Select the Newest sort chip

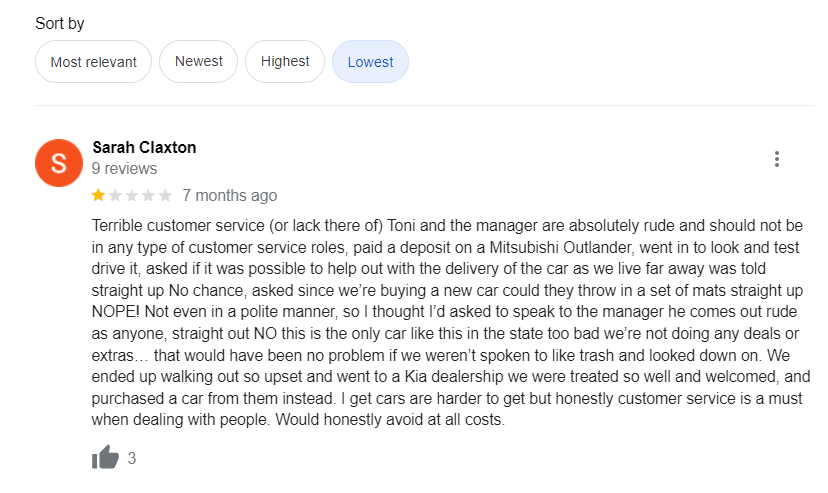pos(198,62)
